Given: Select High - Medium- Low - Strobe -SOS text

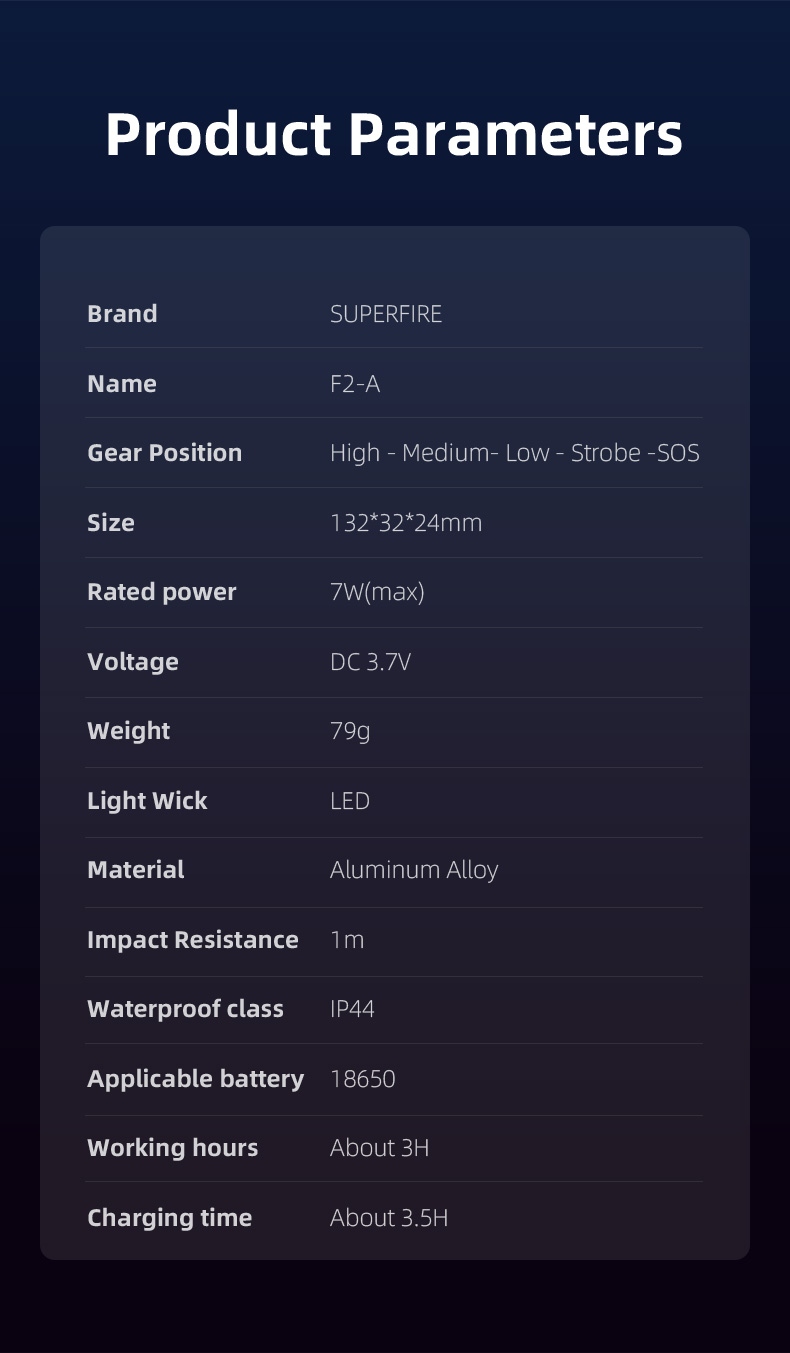Looking at the screenshot, I should (x=515, y=453).
